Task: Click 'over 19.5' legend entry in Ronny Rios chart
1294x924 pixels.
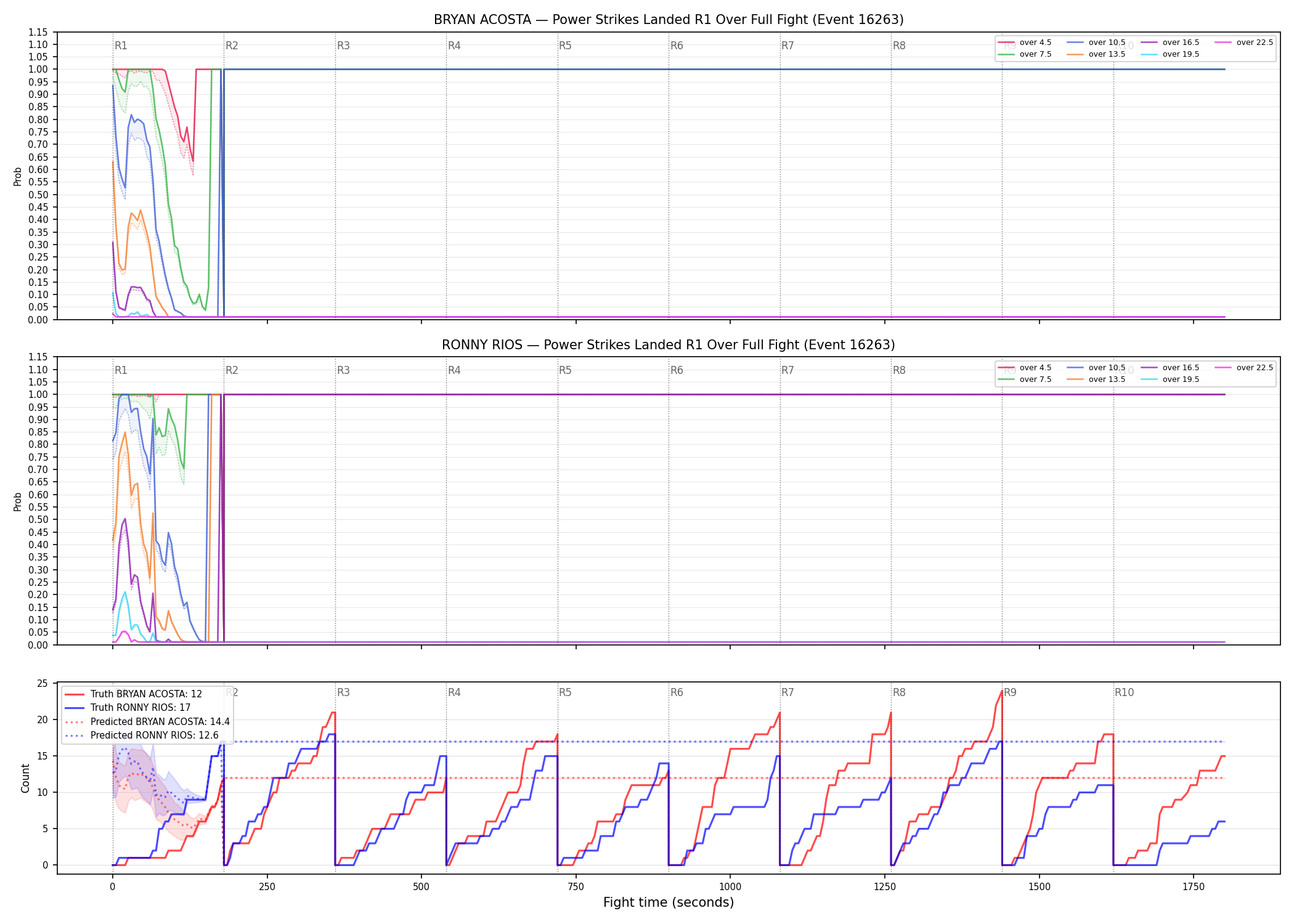Action: pos(1170,379)
